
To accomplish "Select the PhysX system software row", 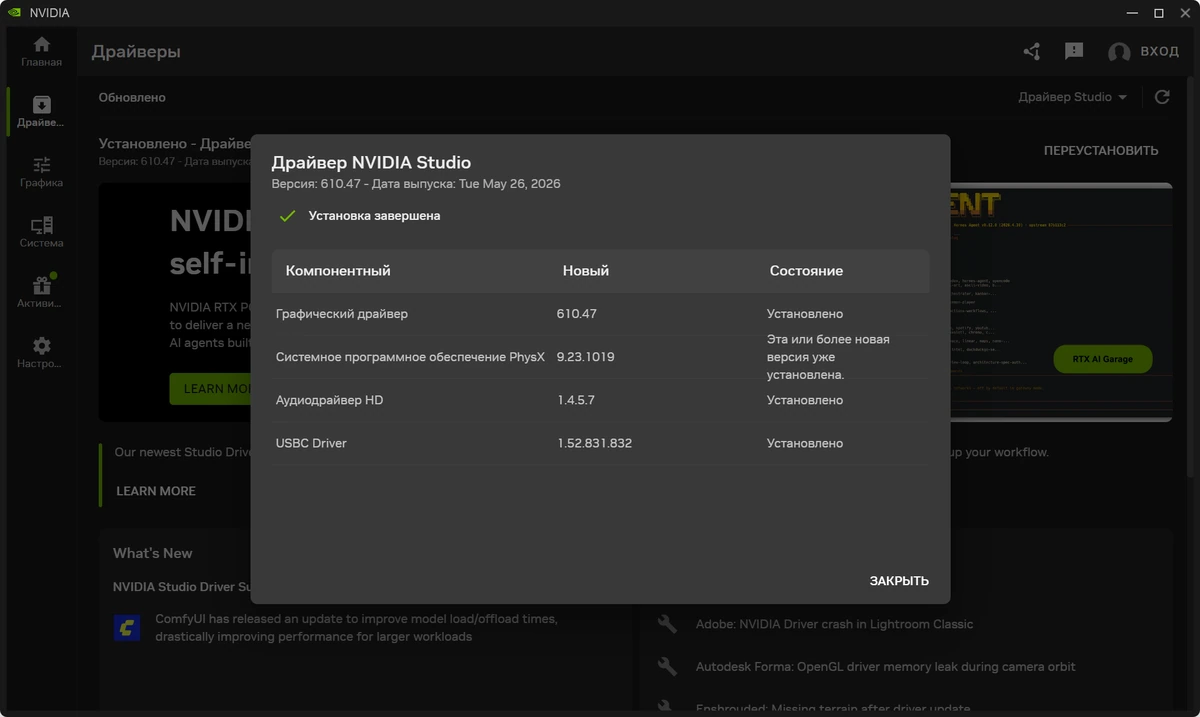I will coord(600,357).
